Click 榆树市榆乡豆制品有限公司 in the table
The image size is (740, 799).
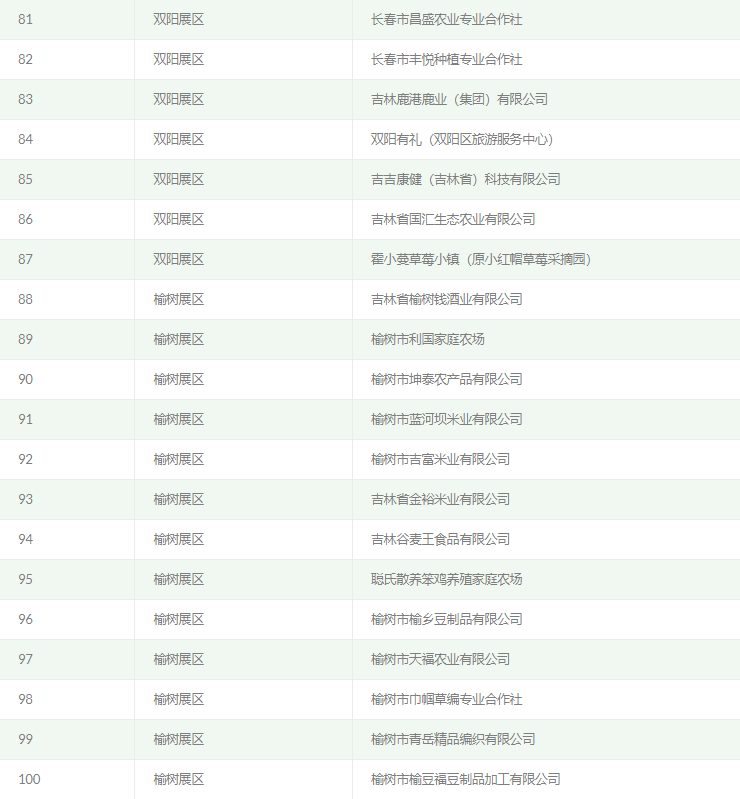coord(446,619)
